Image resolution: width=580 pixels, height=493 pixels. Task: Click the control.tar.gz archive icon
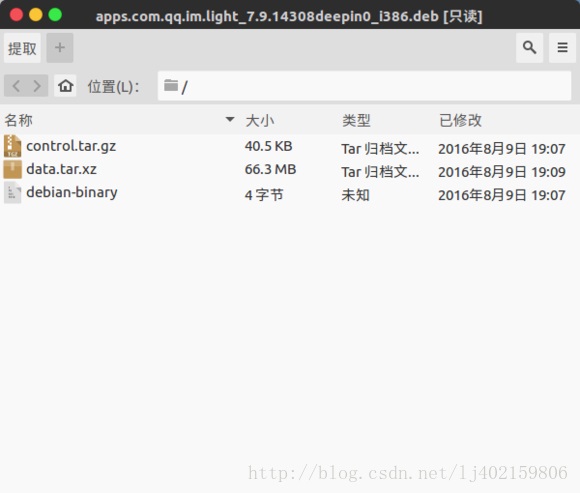[13, 146]
